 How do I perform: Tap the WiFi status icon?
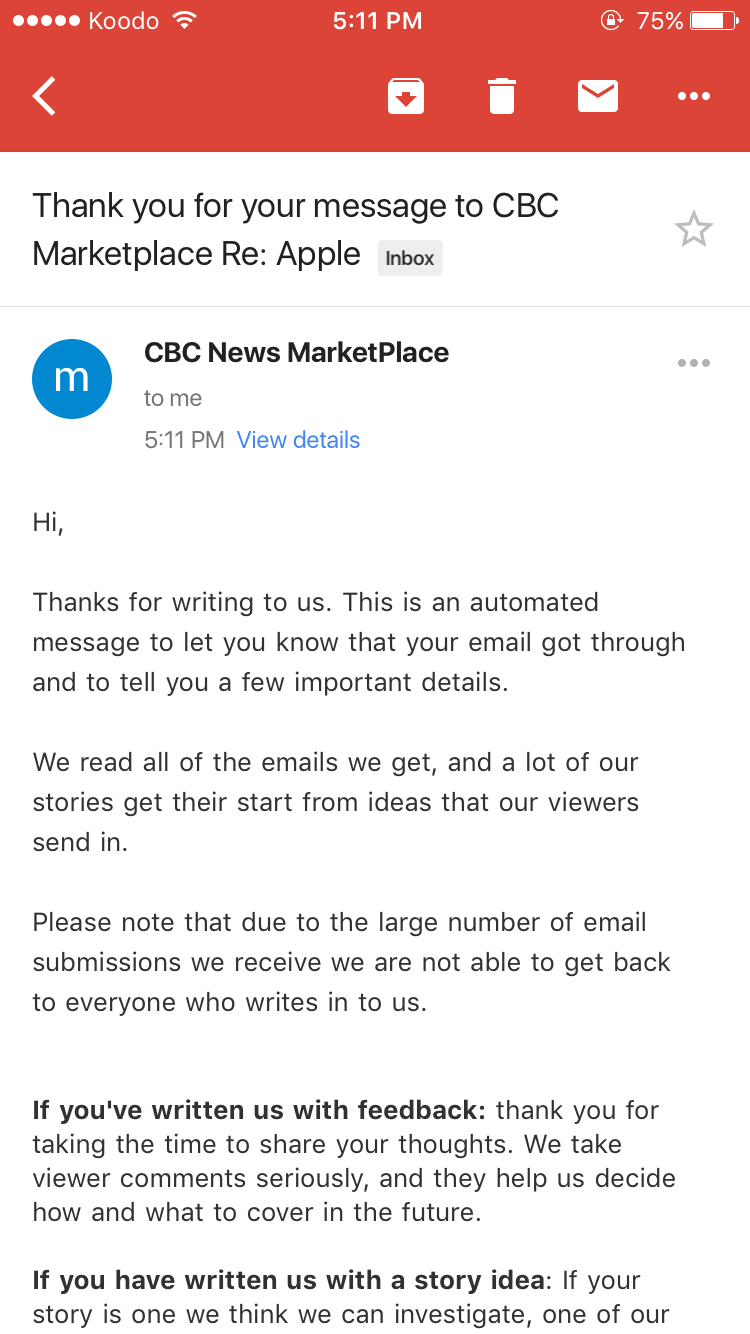coord(184,20)
